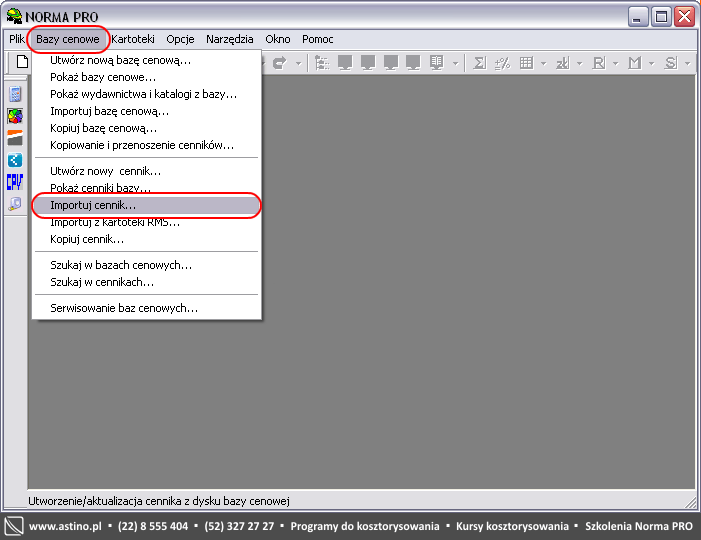Click the S toolbar icon
The image size is (701, 540).
(x=671, y=63)
